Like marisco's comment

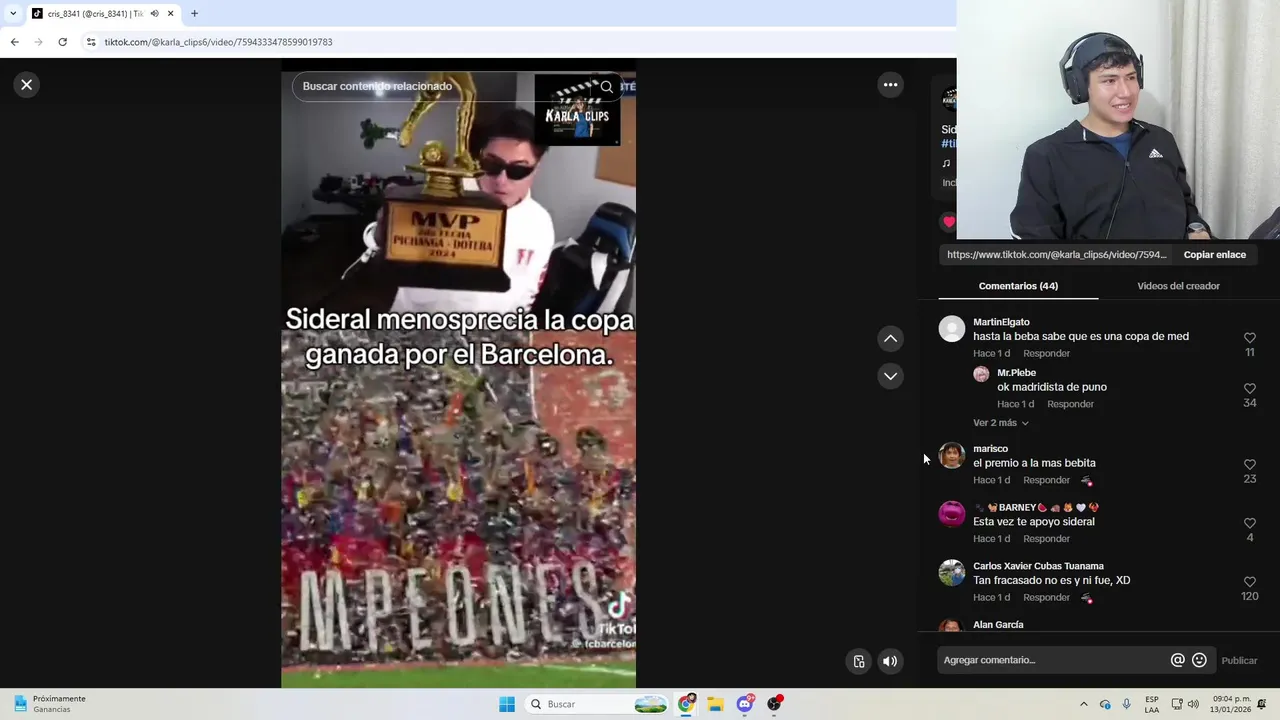click(1250, 465)
